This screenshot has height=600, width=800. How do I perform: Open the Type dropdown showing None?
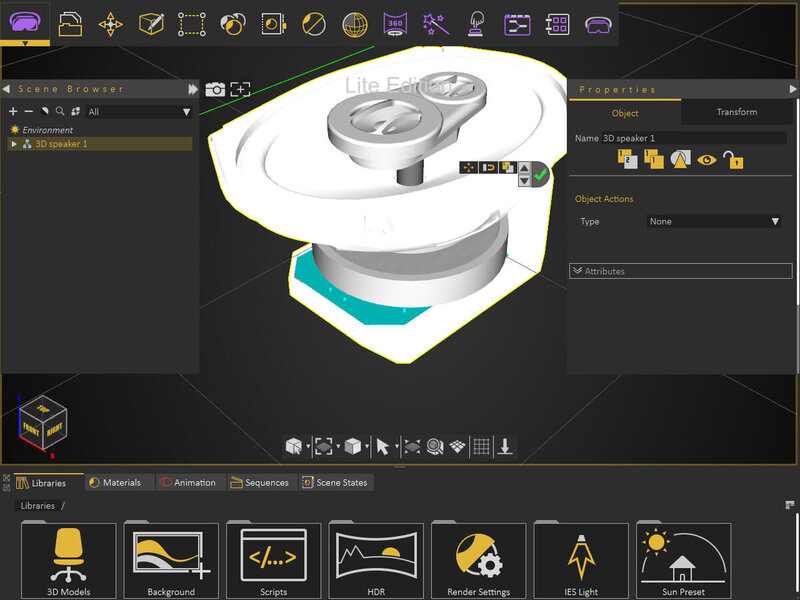click(x=713, y=221)
